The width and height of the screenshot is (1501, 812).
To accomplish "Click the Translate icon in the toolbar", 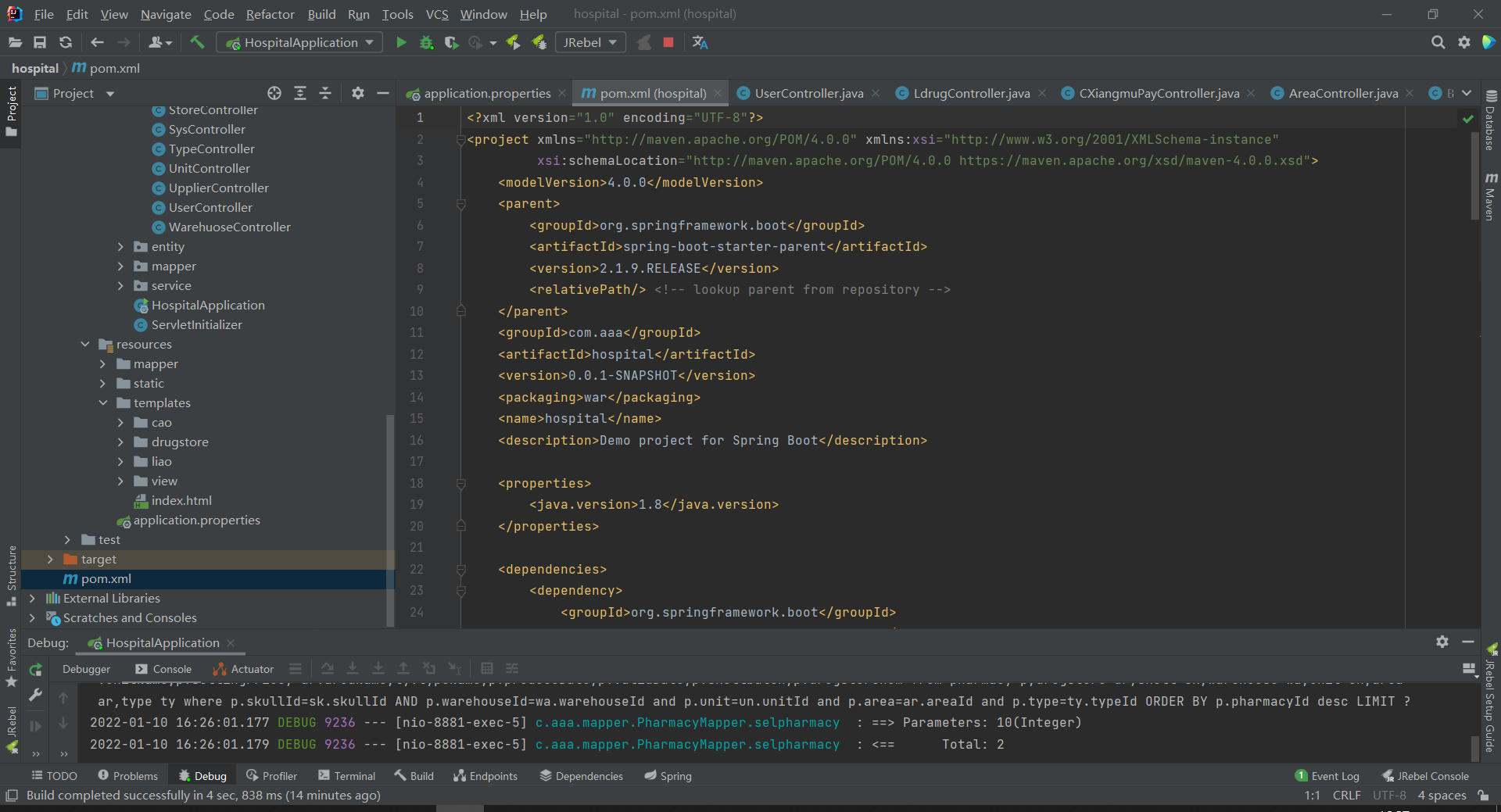I will pos(700,42).
